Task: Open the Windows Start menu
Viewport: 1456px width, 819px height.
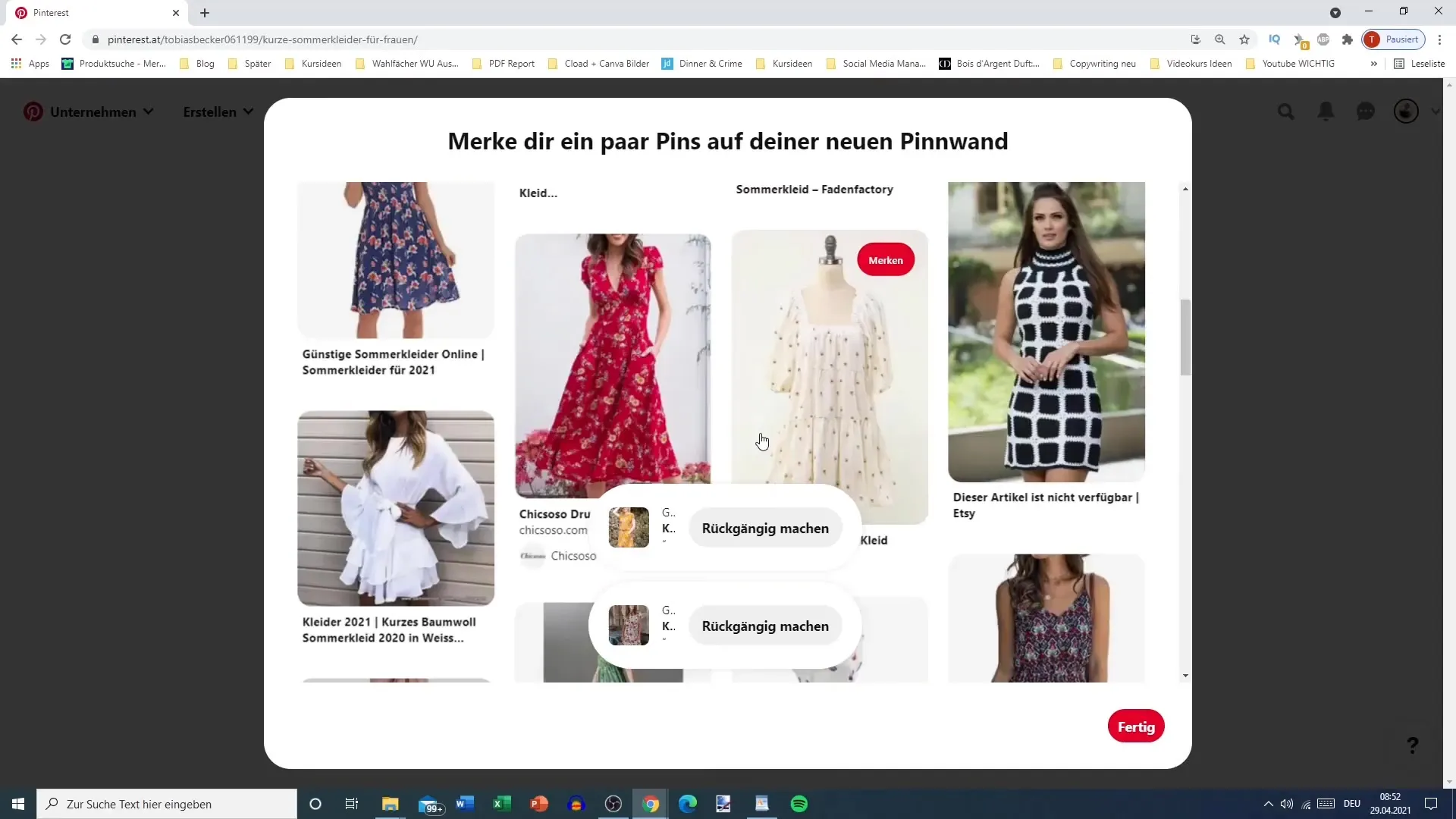Action: 18,804
